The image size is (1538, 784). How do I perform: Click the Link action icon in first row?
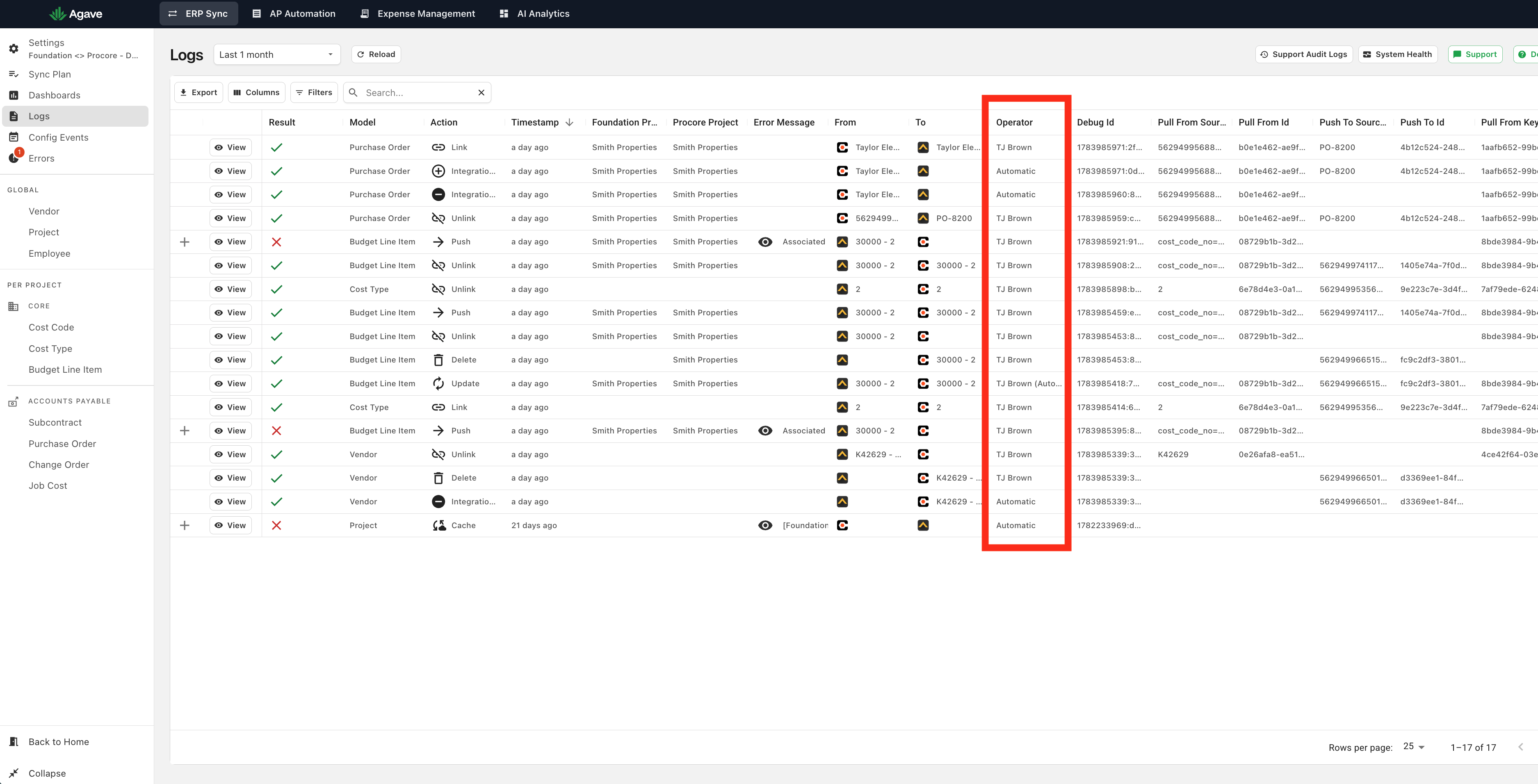pyautogui.click(x=438, y=148)
